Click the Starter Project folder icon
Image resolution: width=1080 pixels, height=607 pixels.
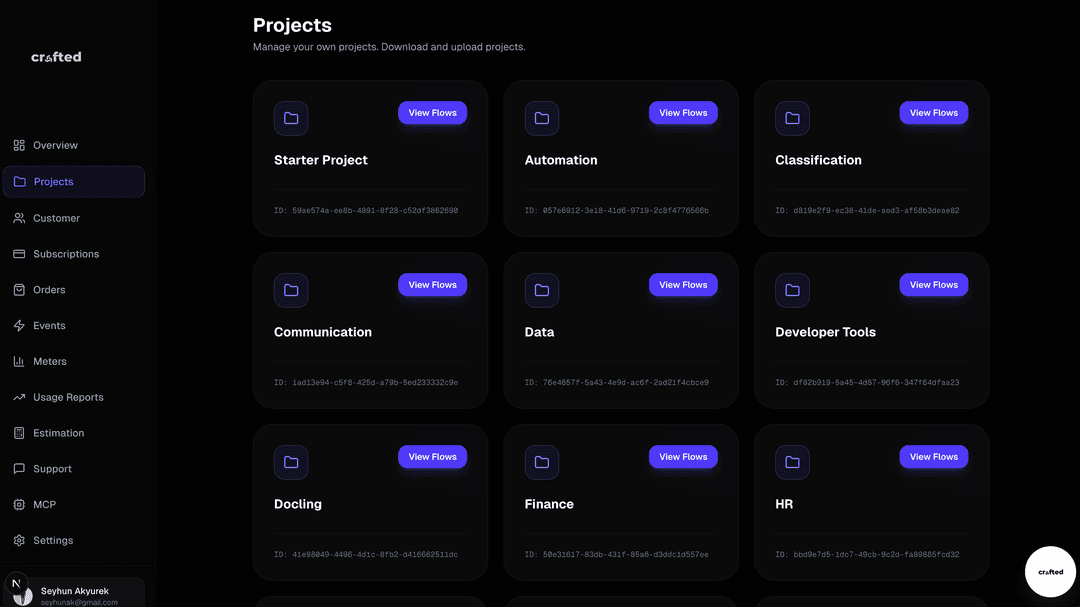291,118
